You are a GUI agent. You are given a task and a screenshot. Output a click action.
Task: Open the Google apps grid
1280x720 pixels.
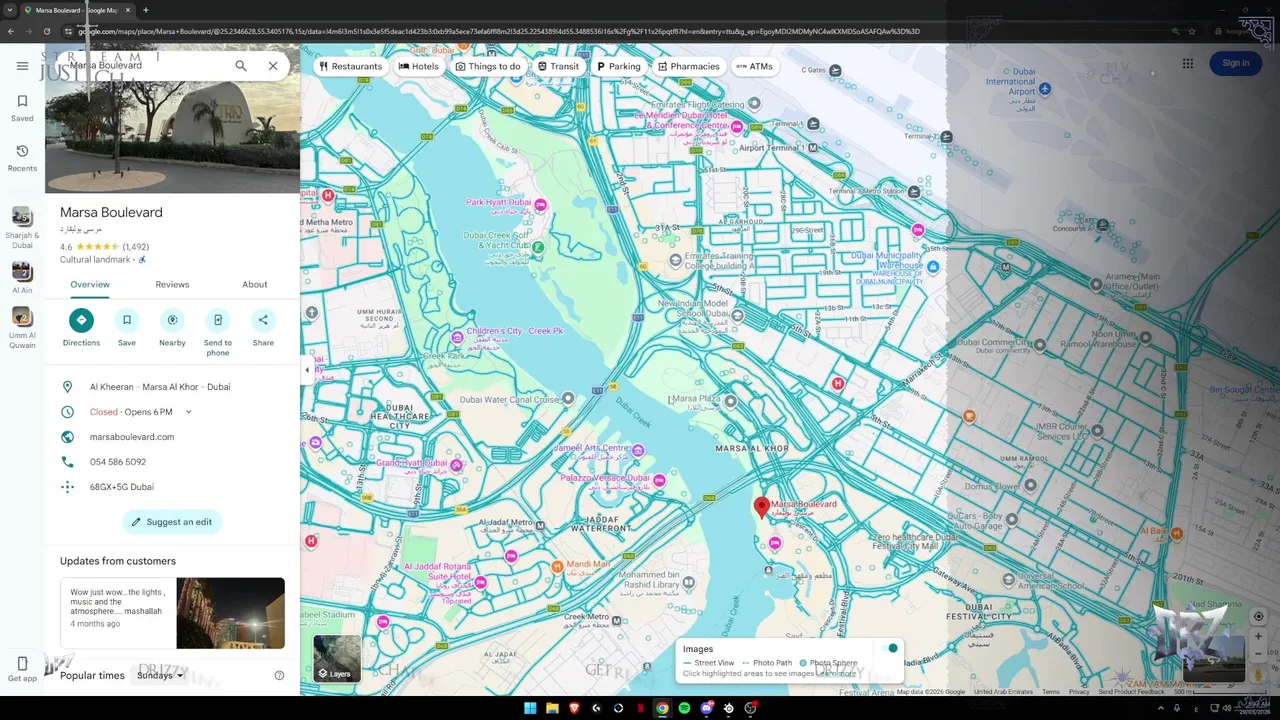1188,63
